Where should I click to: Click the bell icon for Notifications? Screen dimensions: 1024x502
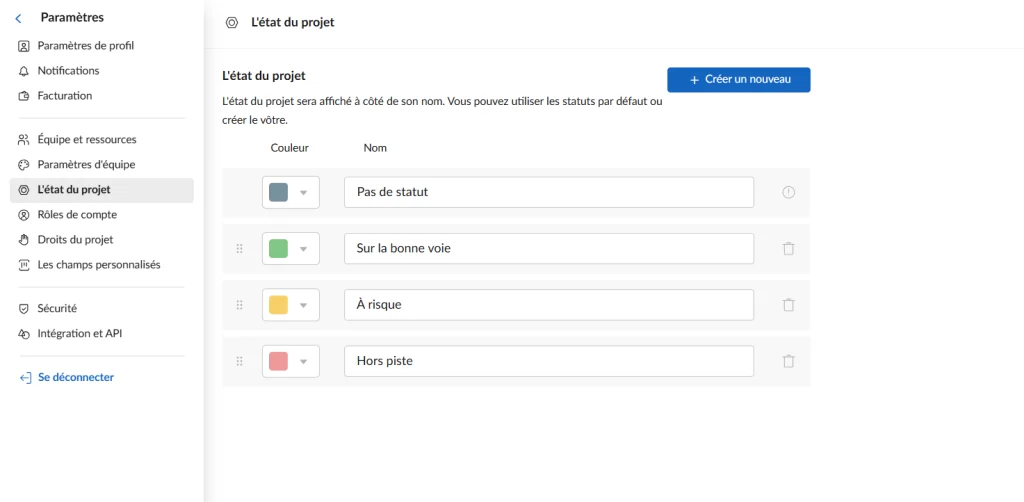coord(24,71)
